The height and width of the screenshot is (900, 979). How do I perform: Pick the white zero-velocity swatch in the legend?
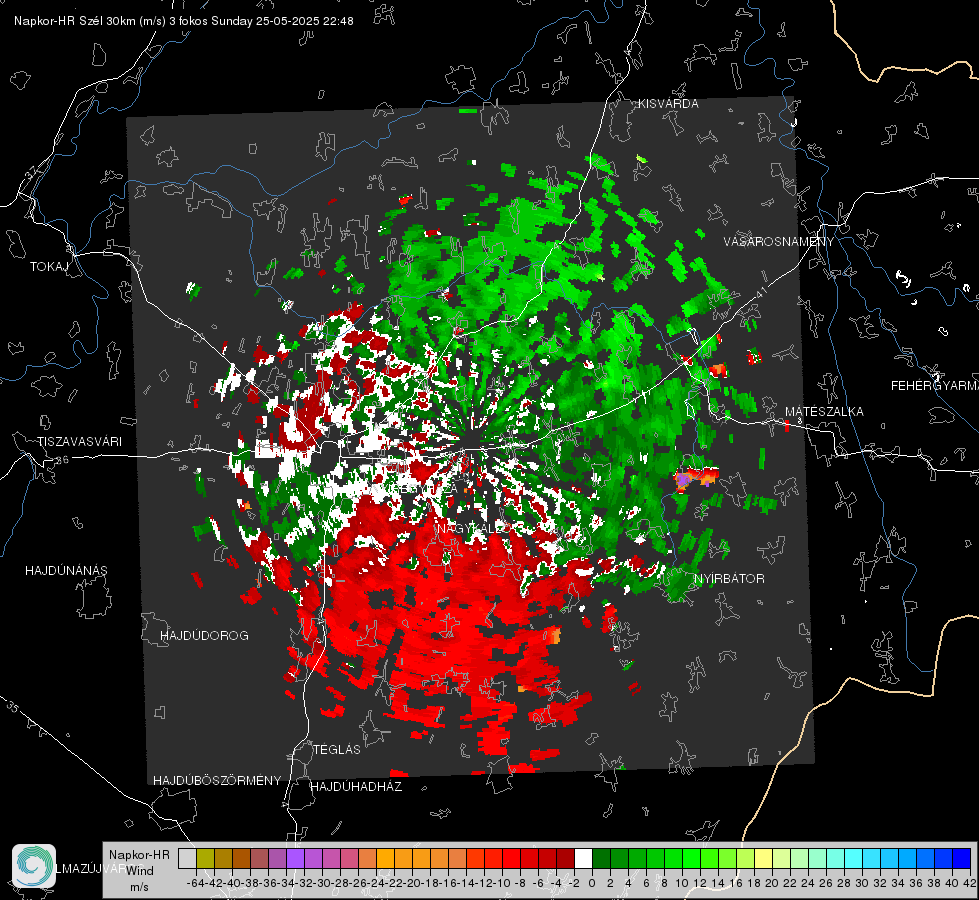point(583,858)
